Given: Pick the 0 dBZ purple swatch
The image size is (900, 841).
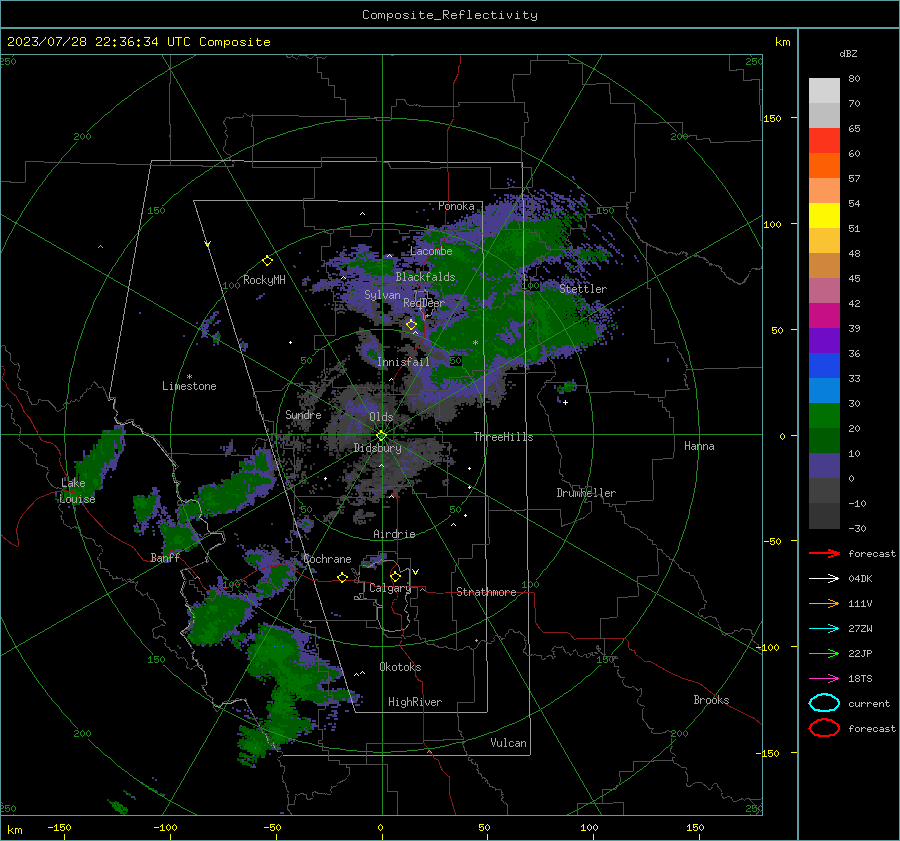Looking at the screenshot, I should click(824, 465).
